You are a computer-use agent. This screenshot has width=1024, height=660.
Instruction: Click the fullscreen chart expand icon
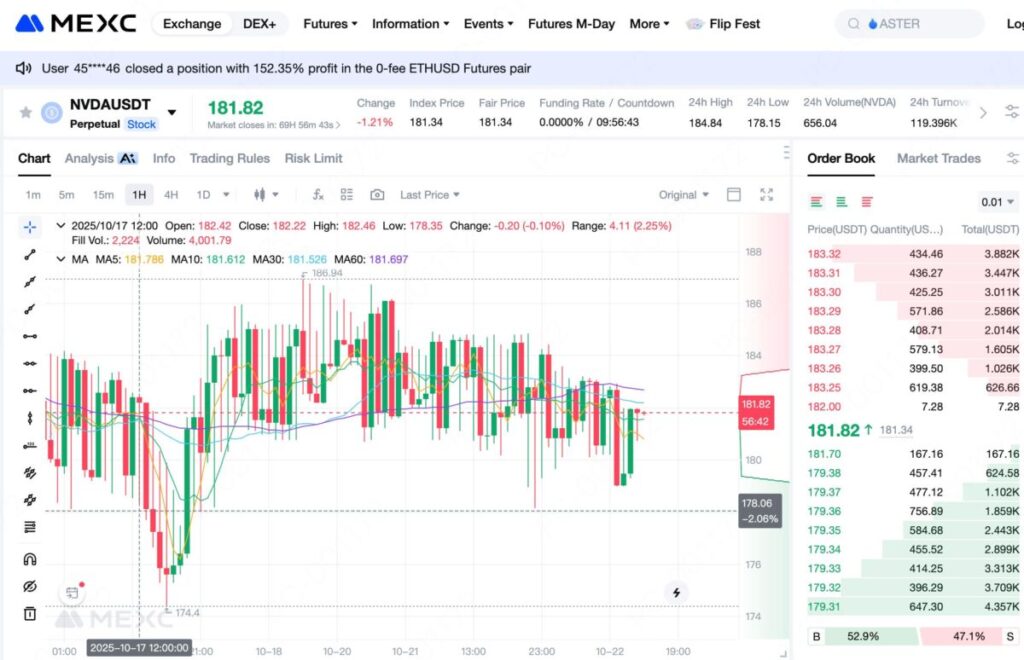(x=767, y=195)
